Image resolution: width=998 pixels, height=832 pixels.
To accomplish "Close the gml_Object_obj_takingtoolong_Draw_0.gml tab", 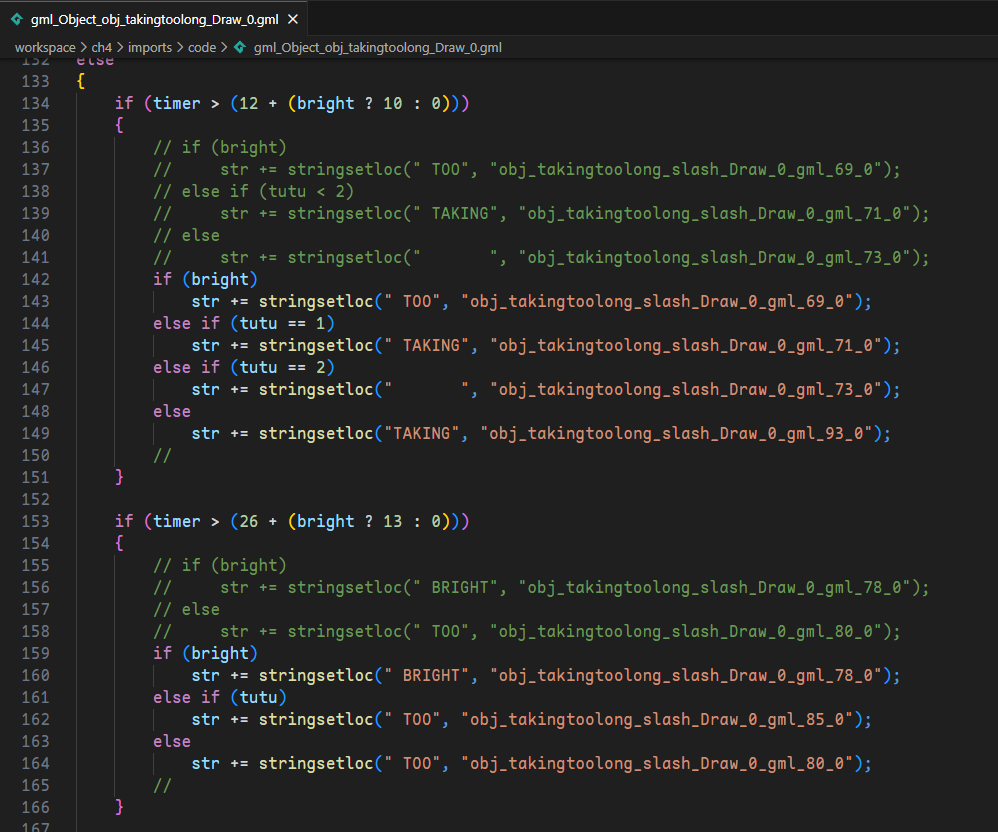I will click(x=293, y=19).
